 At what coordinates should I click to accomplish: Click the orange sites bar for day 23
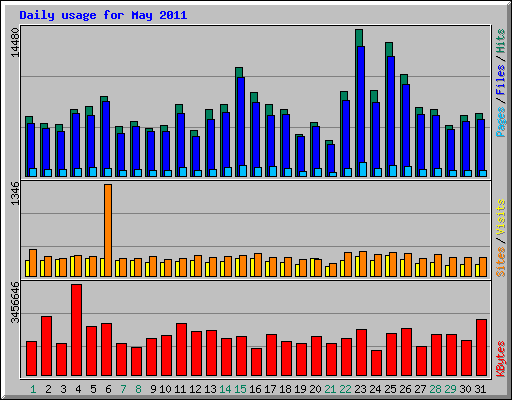pyautogui.click(x=363, y=264)
